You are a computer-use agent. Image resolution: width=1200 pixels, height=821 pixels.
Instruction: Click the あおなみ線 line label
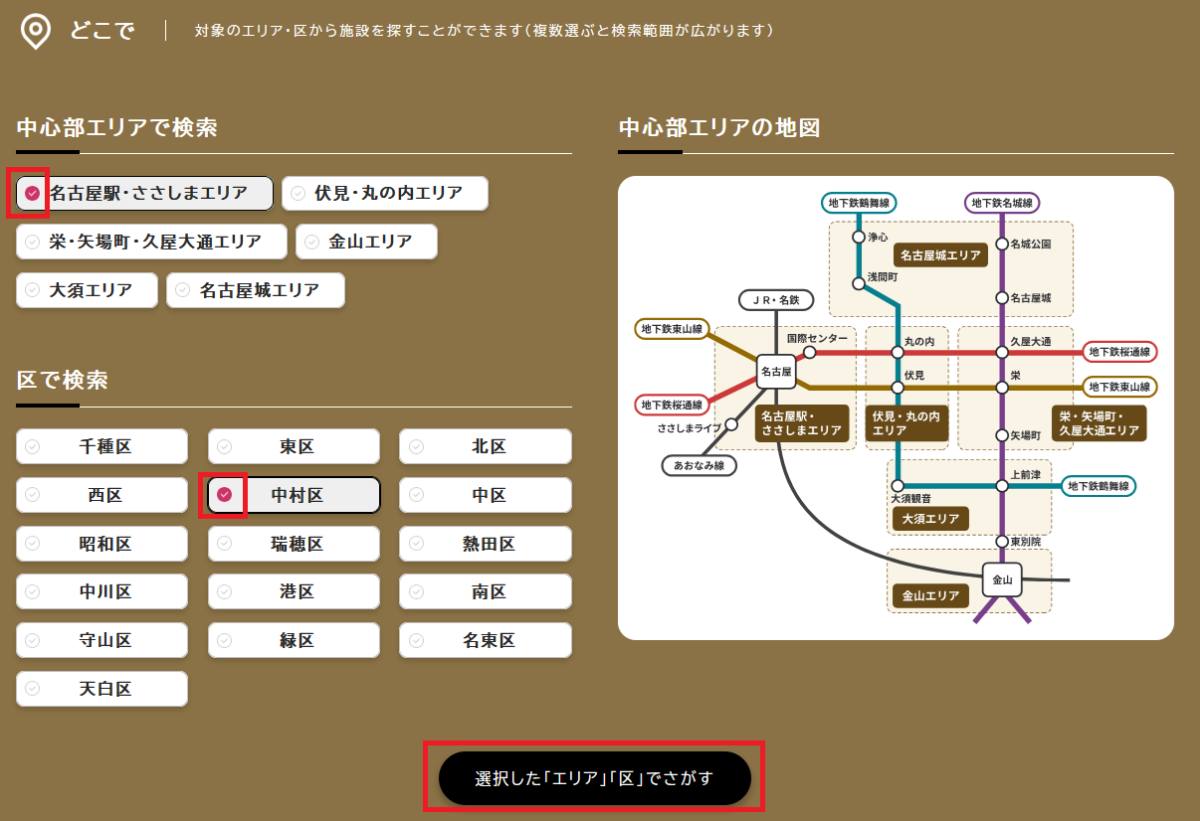pos(699,466)
